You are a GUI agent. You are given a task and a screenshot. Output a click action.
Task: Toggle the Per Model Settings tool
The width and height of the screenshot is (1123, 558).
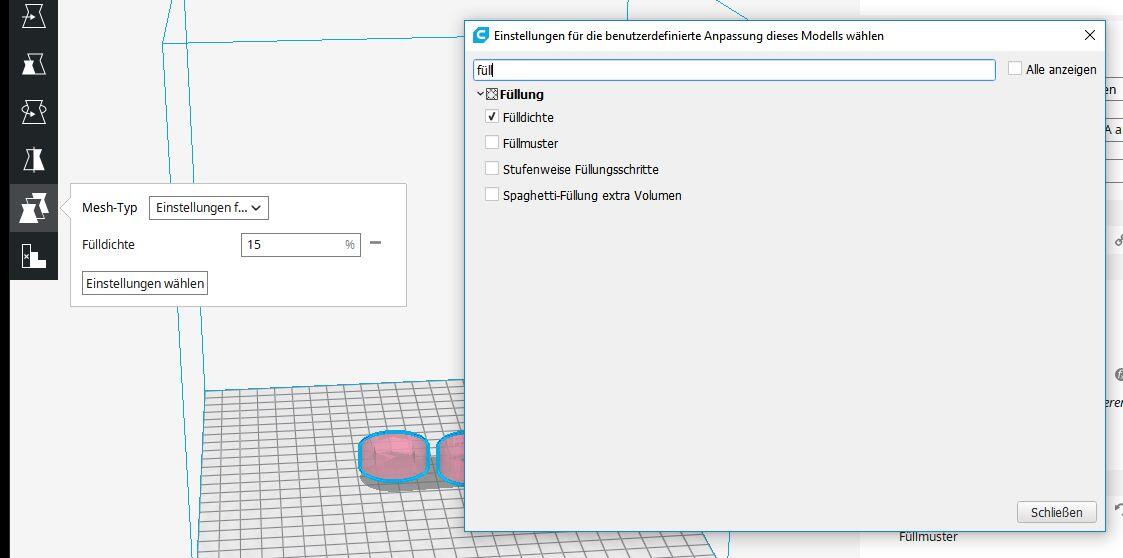(x=34, y=208)
